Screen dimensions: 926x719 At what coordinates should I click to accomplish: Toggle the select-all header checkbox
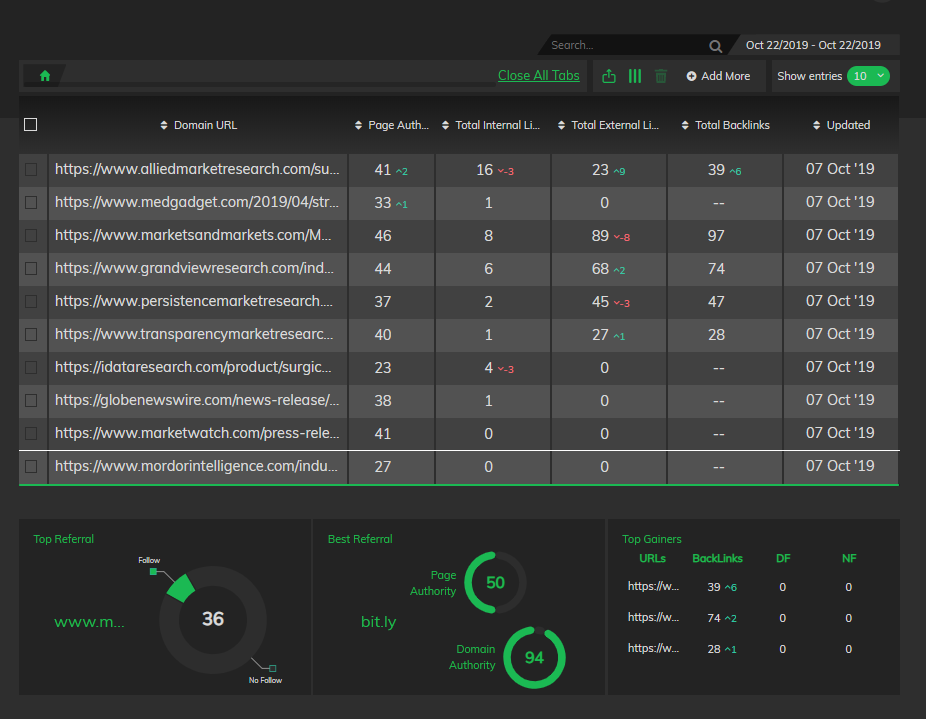pyautogui.click(x=31, y=125)
